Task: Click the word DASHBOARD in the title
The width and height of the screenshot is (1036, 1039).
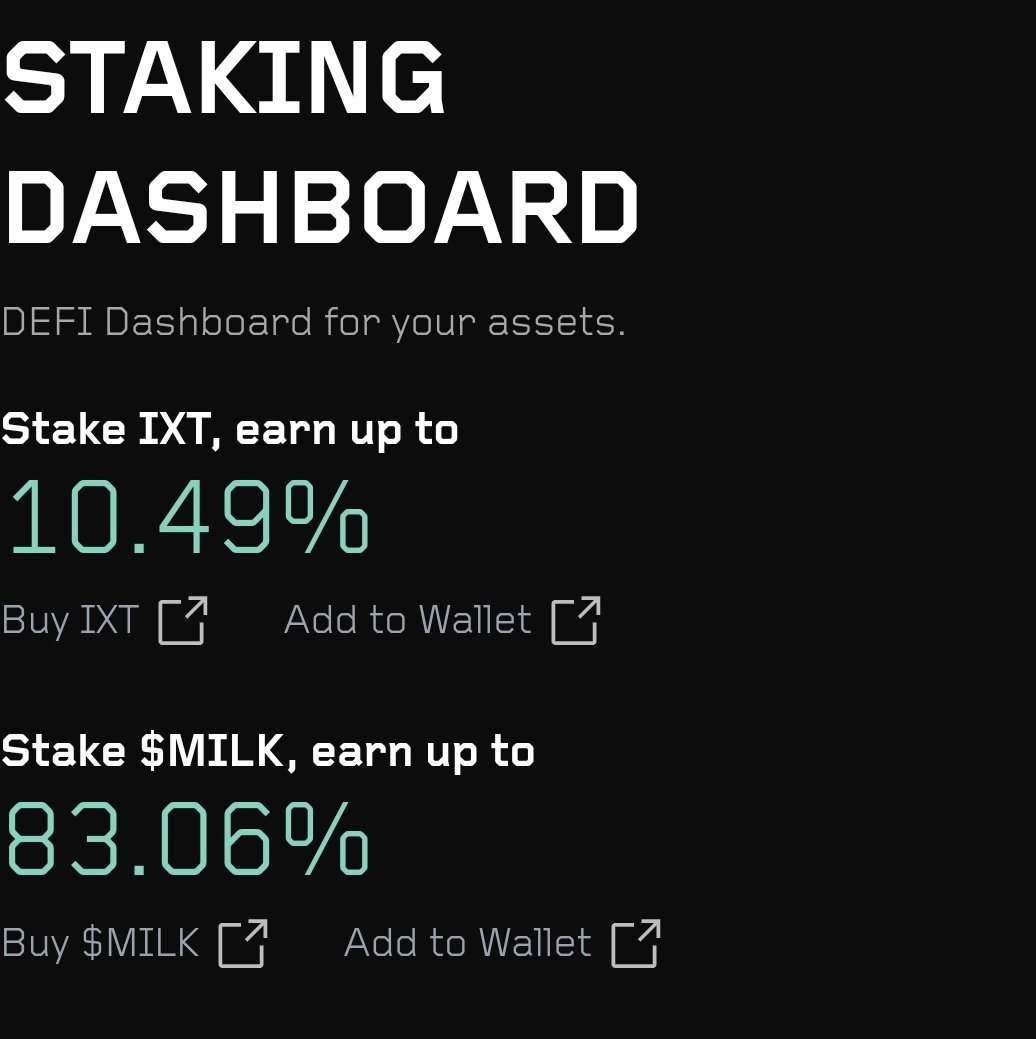Action: 320,206
